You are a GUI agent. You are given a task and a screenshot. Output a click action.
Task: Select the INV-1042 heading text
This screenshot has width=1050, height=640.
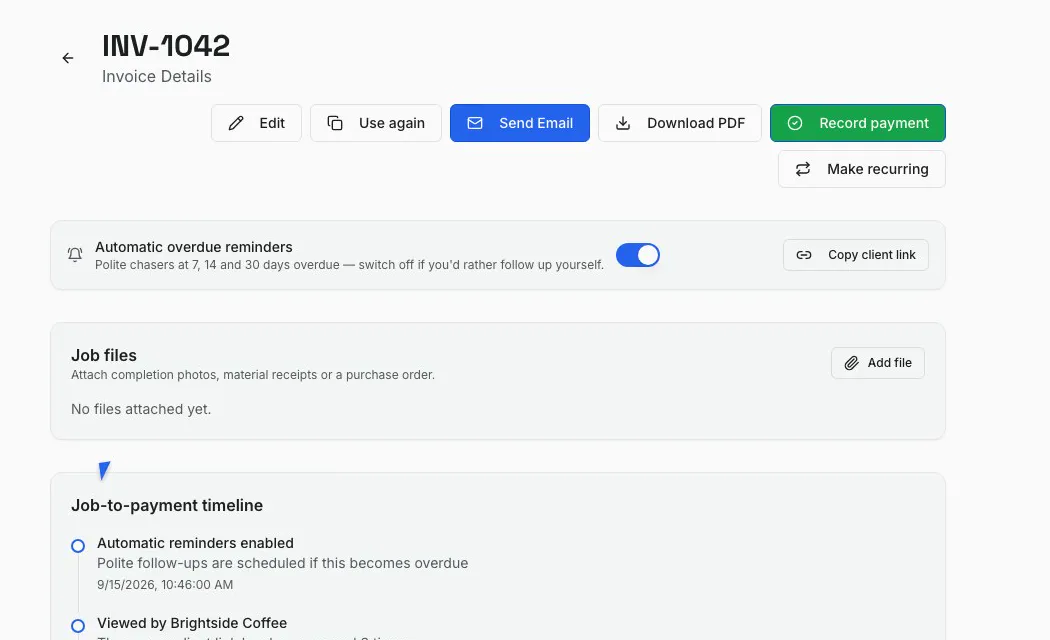click(x=166, y=46)
